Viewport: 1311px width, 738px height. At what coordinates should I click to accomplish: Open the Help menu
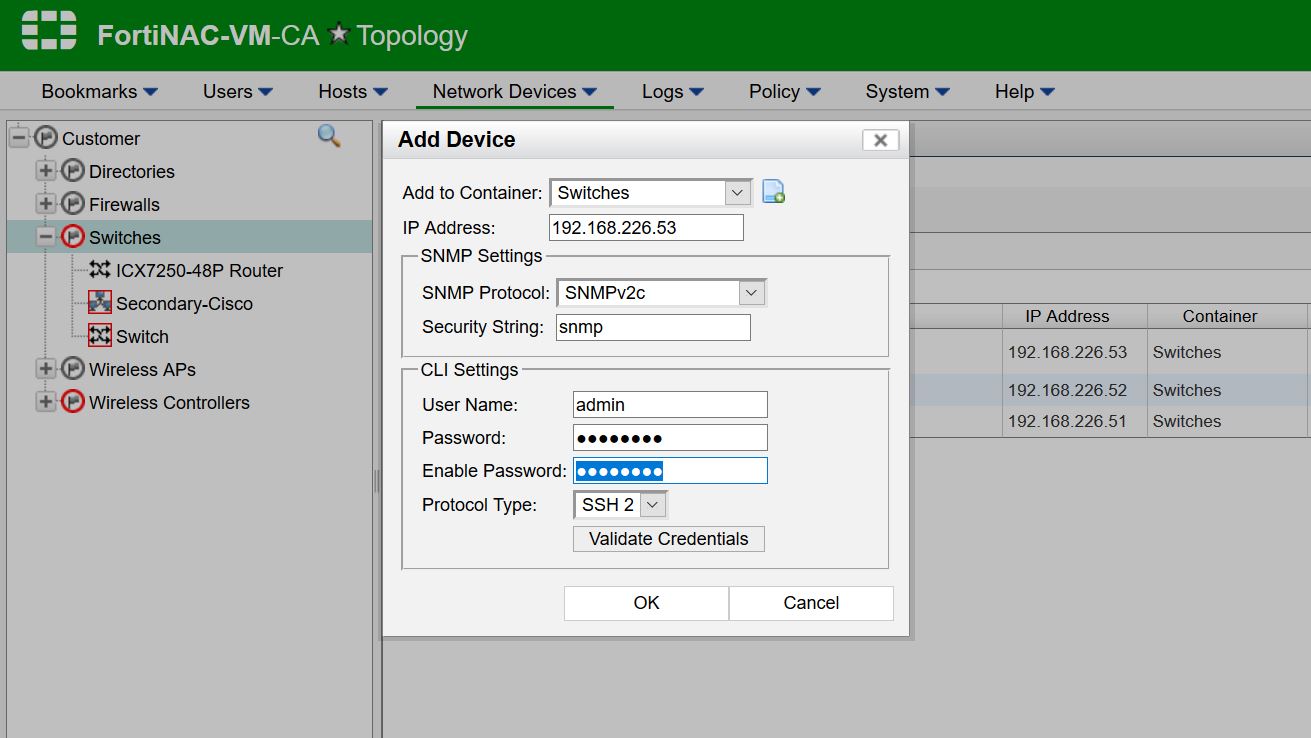[1025, 91]
